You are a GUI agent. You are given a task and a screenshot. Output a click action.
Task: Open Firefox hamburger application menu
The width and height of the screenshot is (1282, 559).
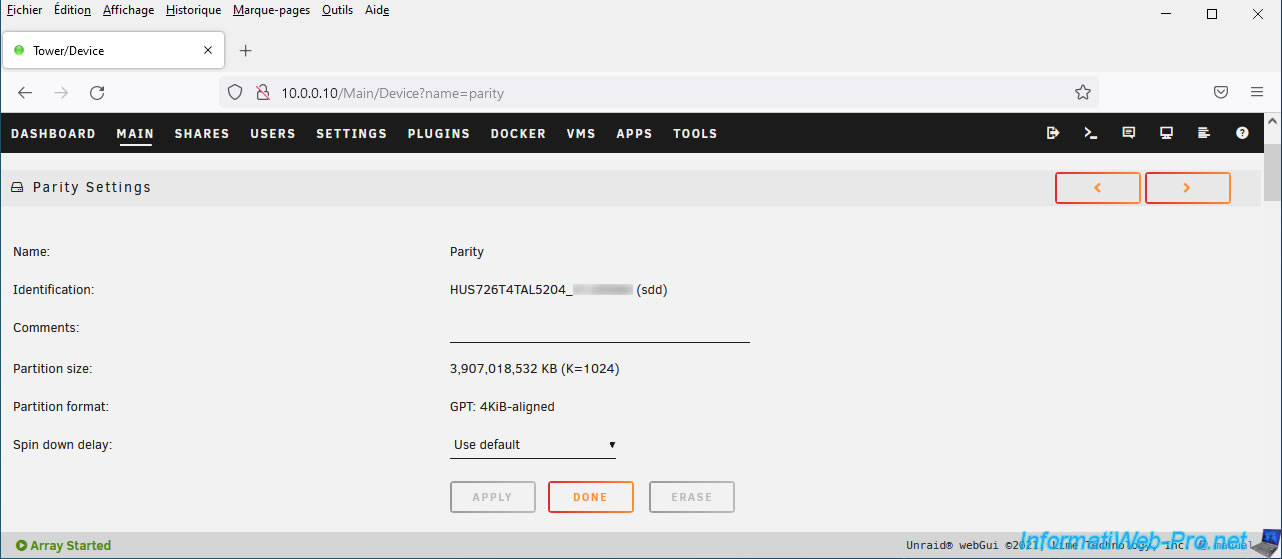1257,92
